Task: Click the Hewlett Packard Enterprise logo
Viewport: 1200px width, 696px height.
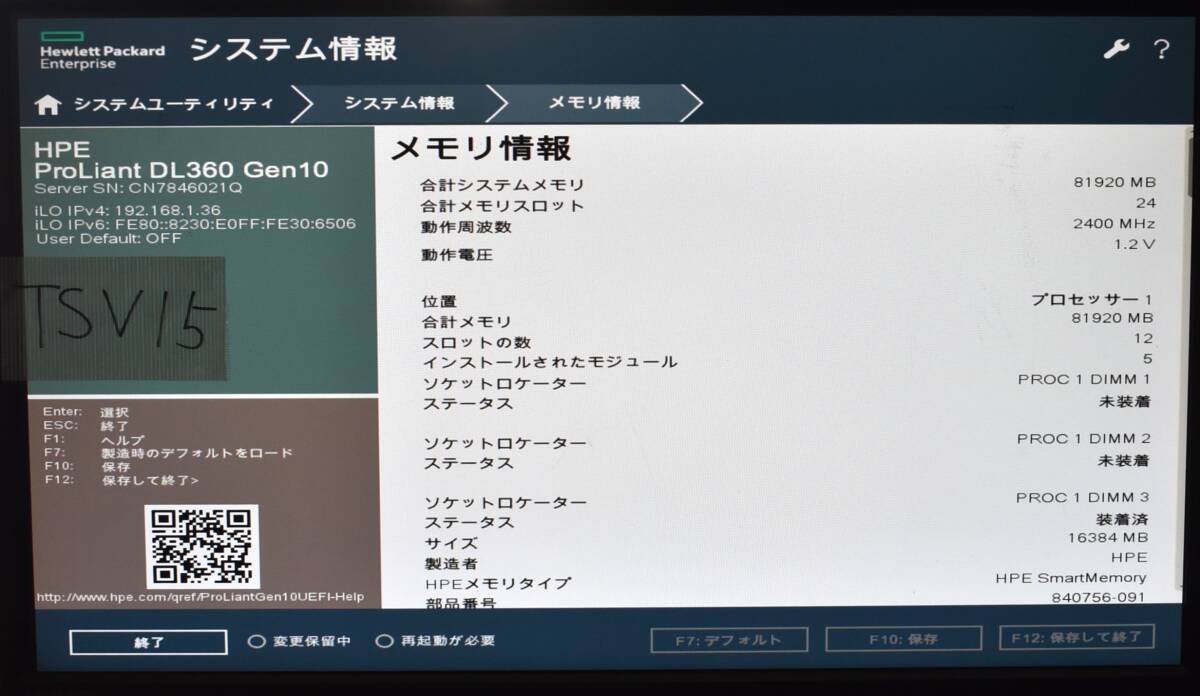Action: point(102,50)
